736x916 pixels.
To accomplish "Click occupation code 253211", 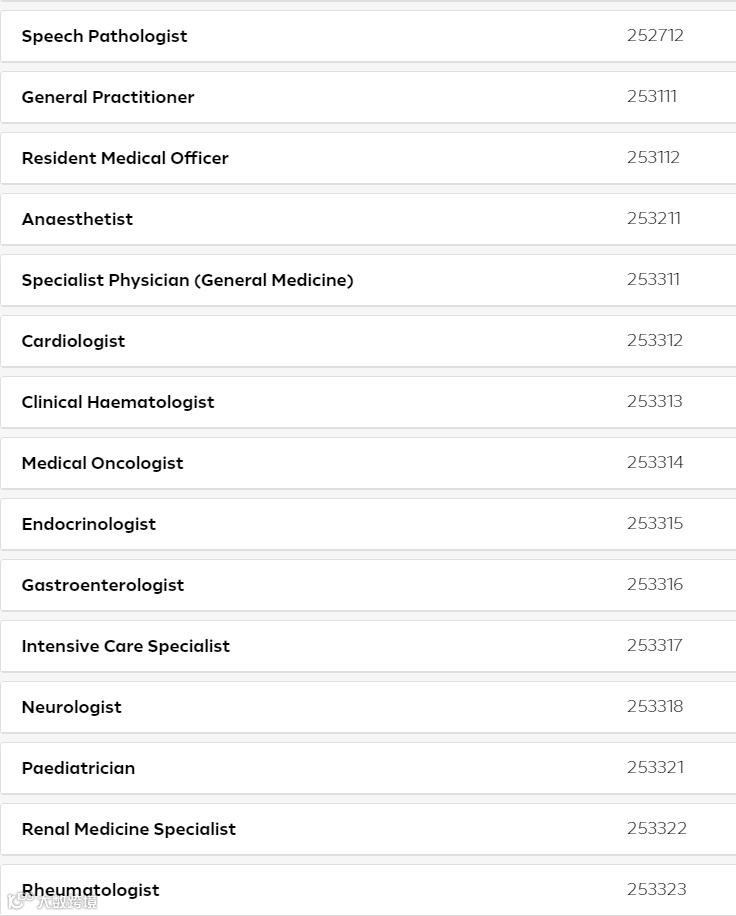I will [654, 218].
